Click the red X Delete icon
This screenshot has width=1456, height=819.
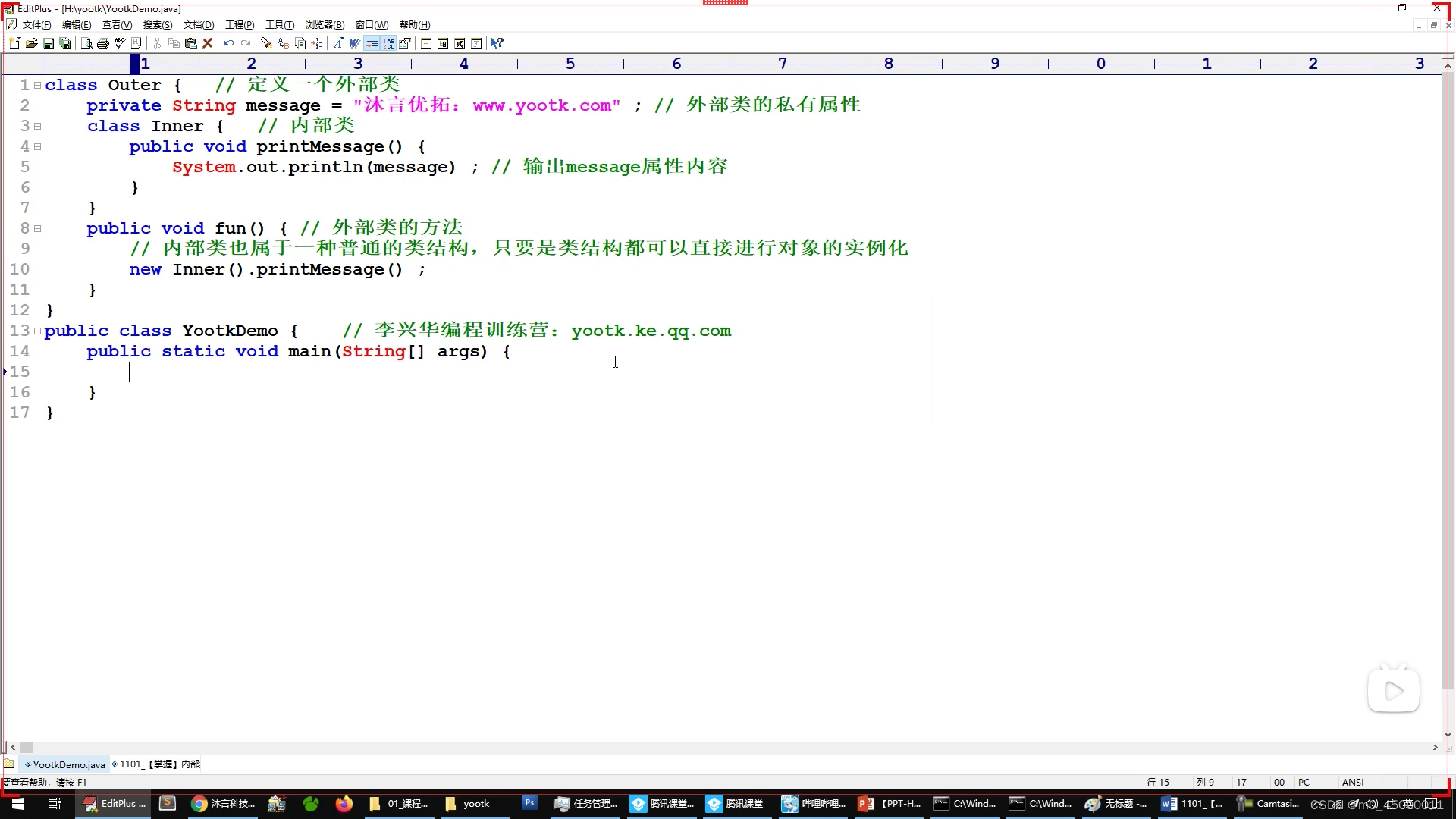click(x=207, y=43)
